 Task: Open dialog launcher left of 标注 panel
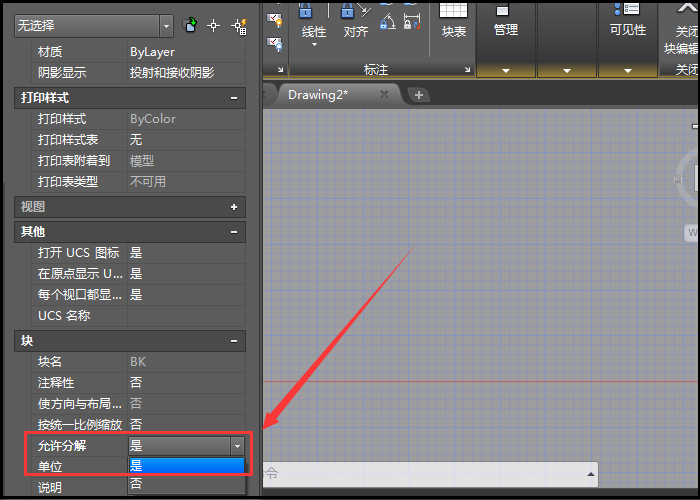[280, 70]
